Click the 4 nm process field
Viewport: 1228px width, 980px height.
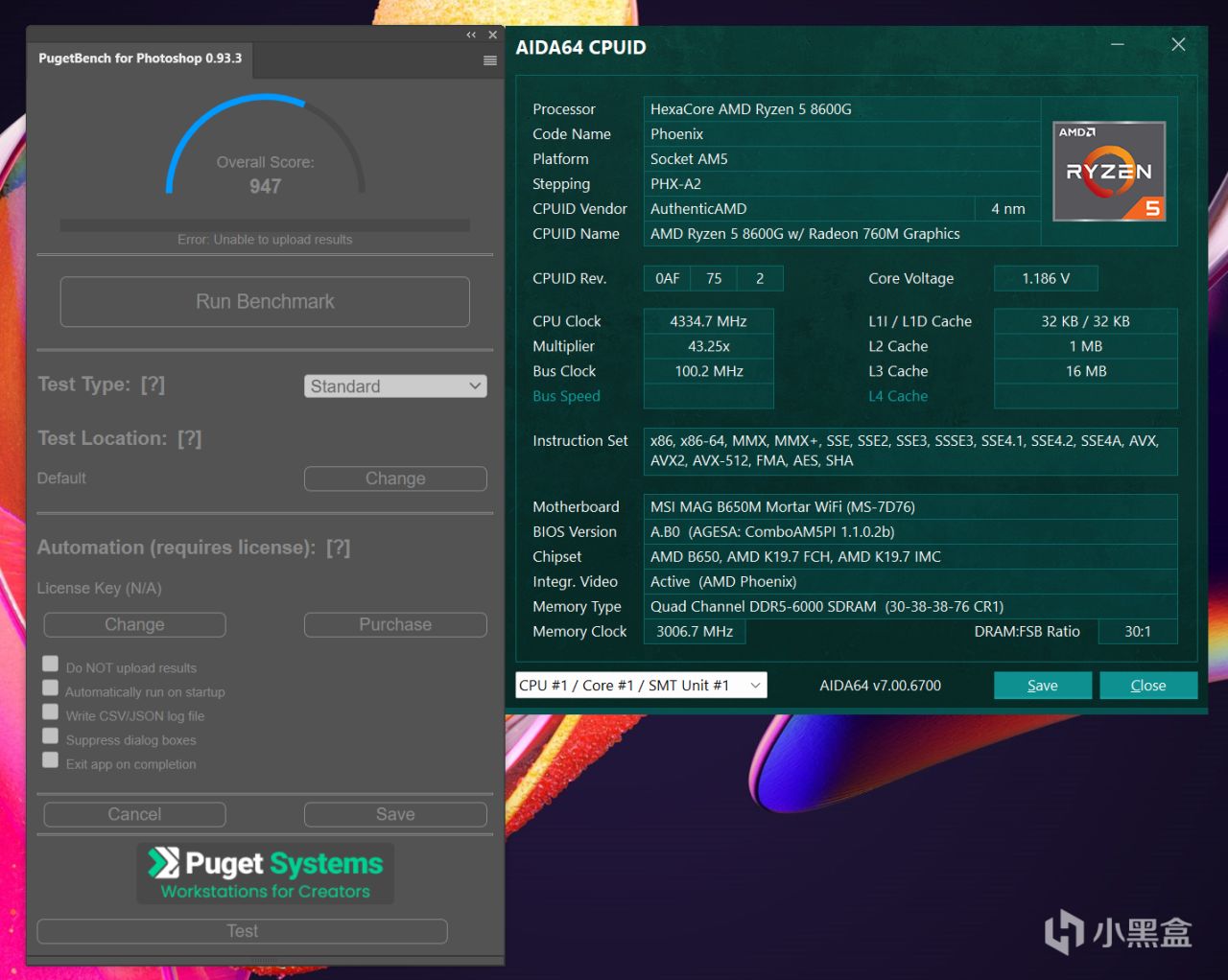click(1008, 209)
